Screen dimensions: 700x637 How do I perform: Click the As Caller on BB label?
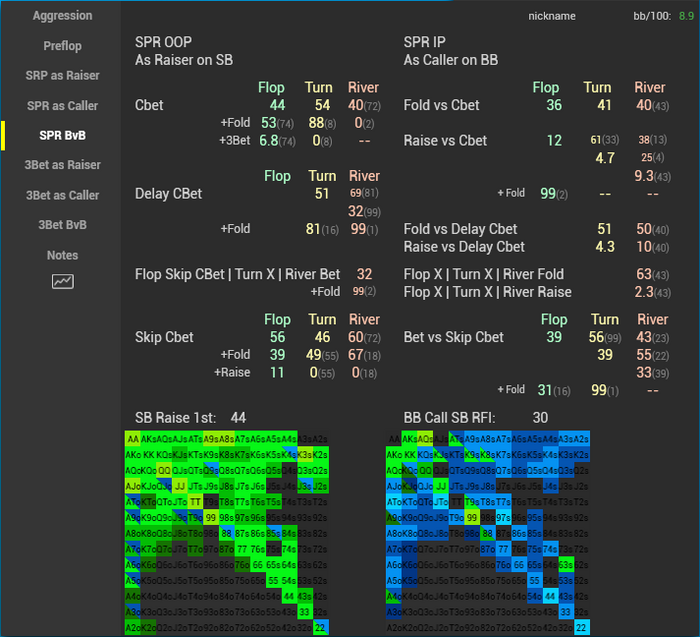click(x=451, y=60)
